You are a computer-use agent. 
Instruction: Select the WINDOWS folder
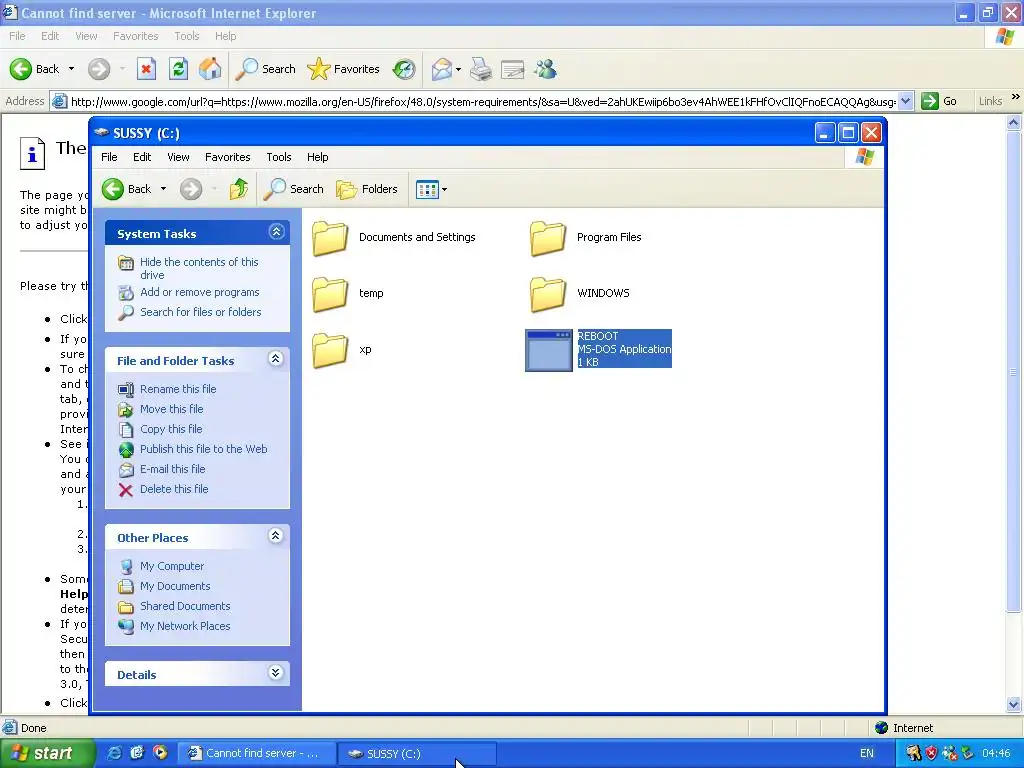pos(580,293)
